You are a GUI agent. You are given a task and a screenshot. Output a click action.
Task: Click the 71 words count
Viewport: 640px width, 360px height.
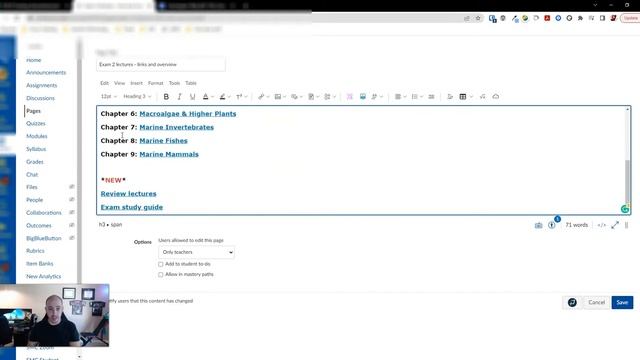(576, 225)
